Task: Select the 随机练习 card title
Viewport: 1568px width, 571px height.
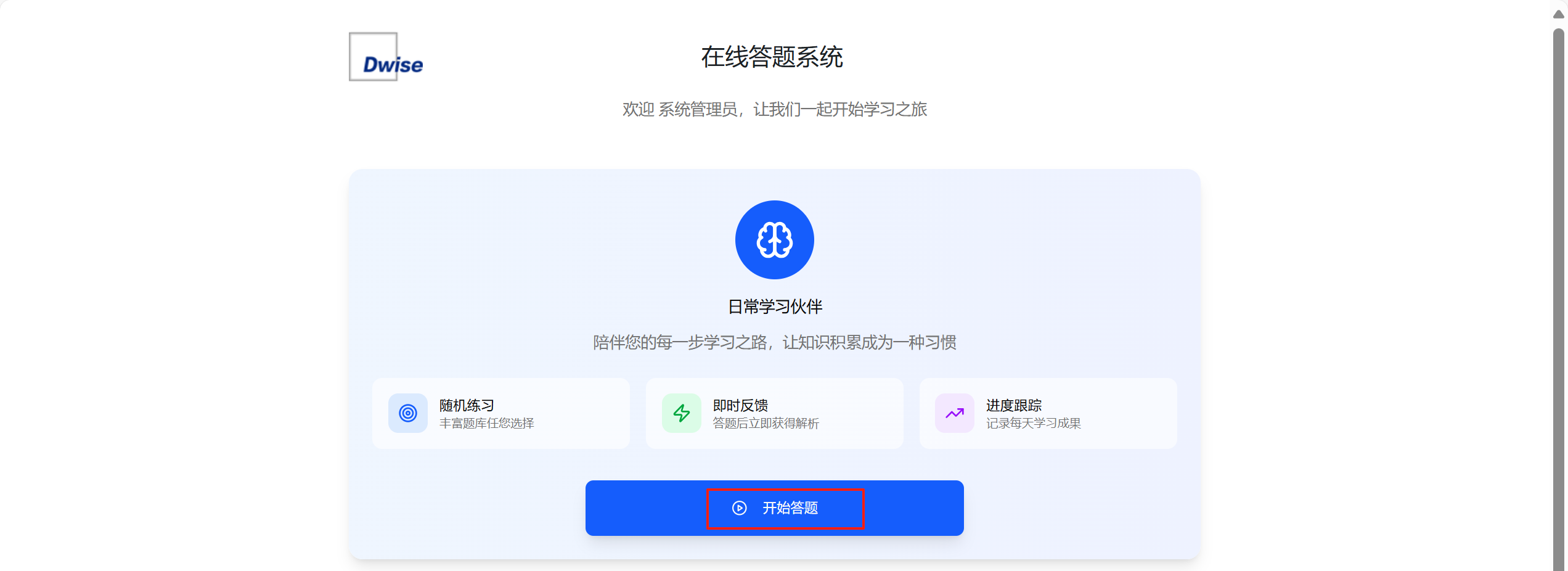Action: pyautogui.click(x=467, y=406)
